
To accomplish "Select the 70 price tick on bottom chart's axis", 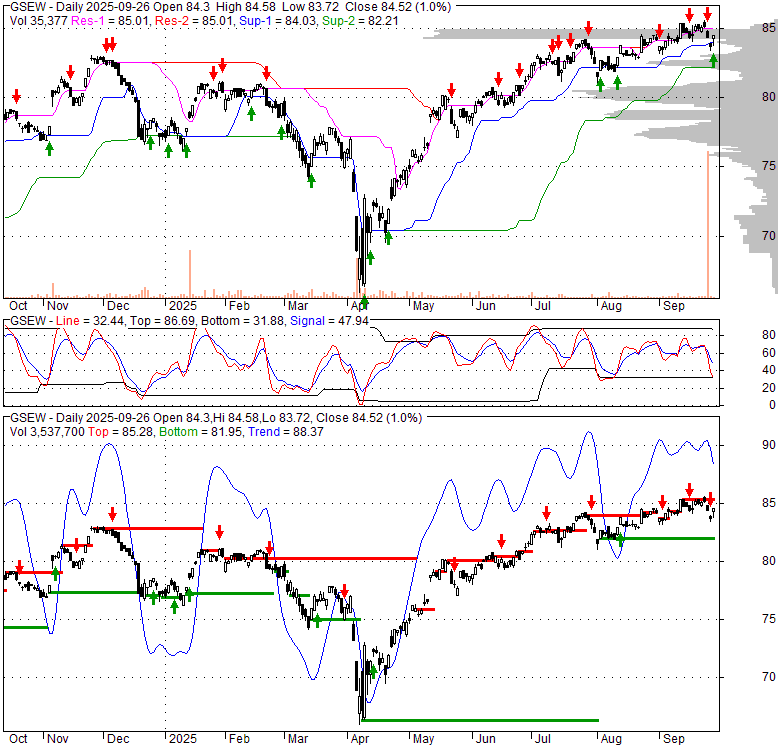I will tap(769, 677).
